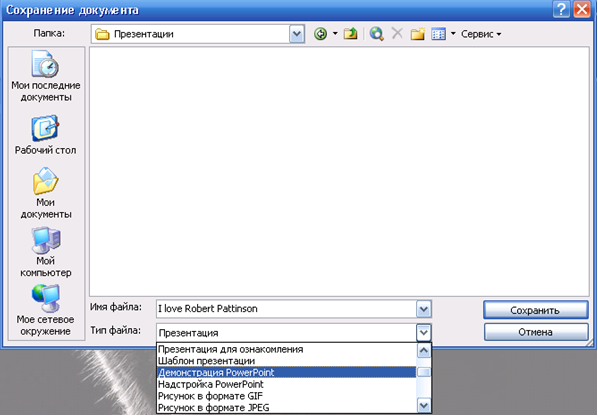Open My Recent Documents (Мои последние документы)
This screenshot has width=598, height=416.
[x=46, y=76]
